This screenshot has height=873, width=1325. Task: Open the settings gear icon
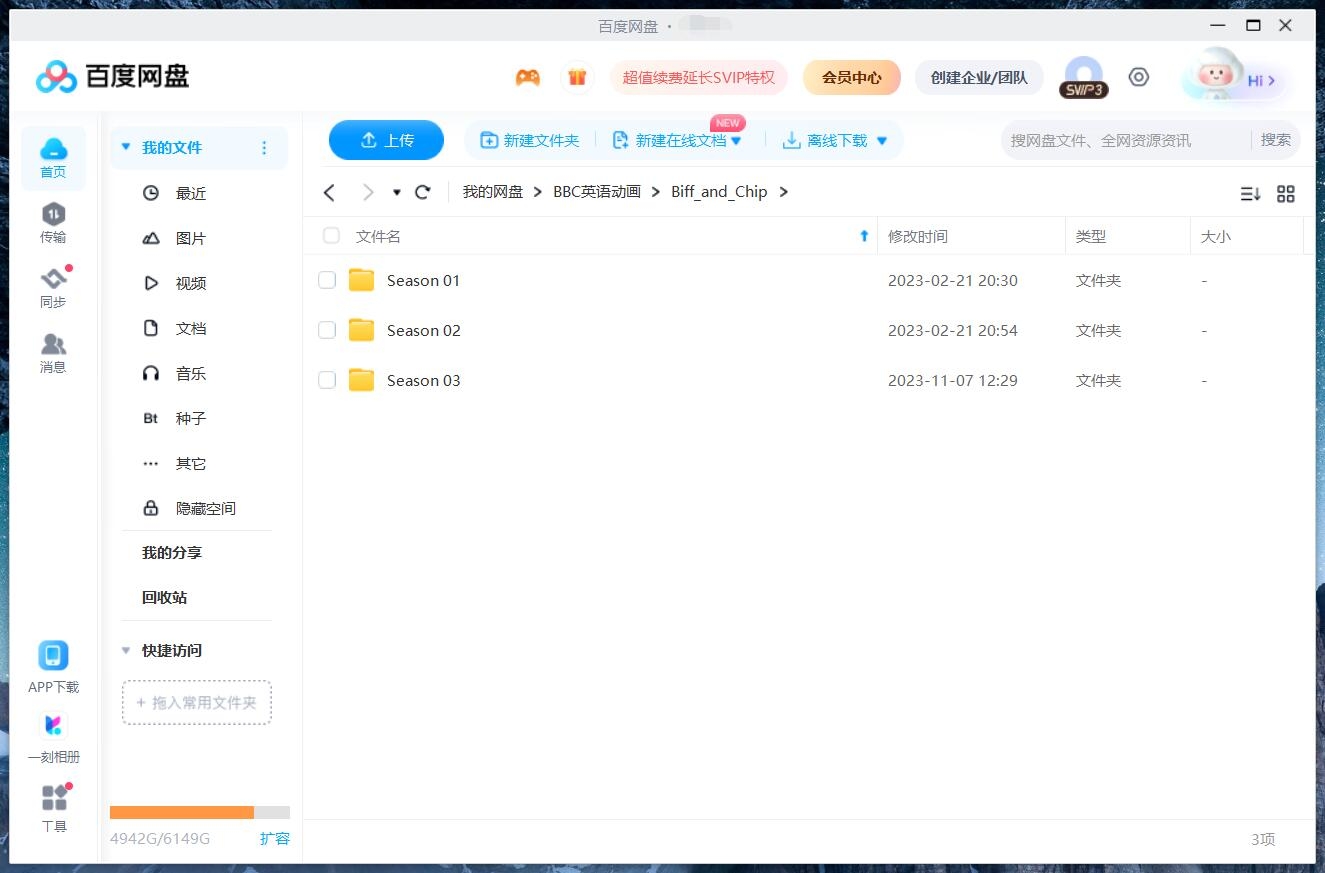[x=1139, y=76]
